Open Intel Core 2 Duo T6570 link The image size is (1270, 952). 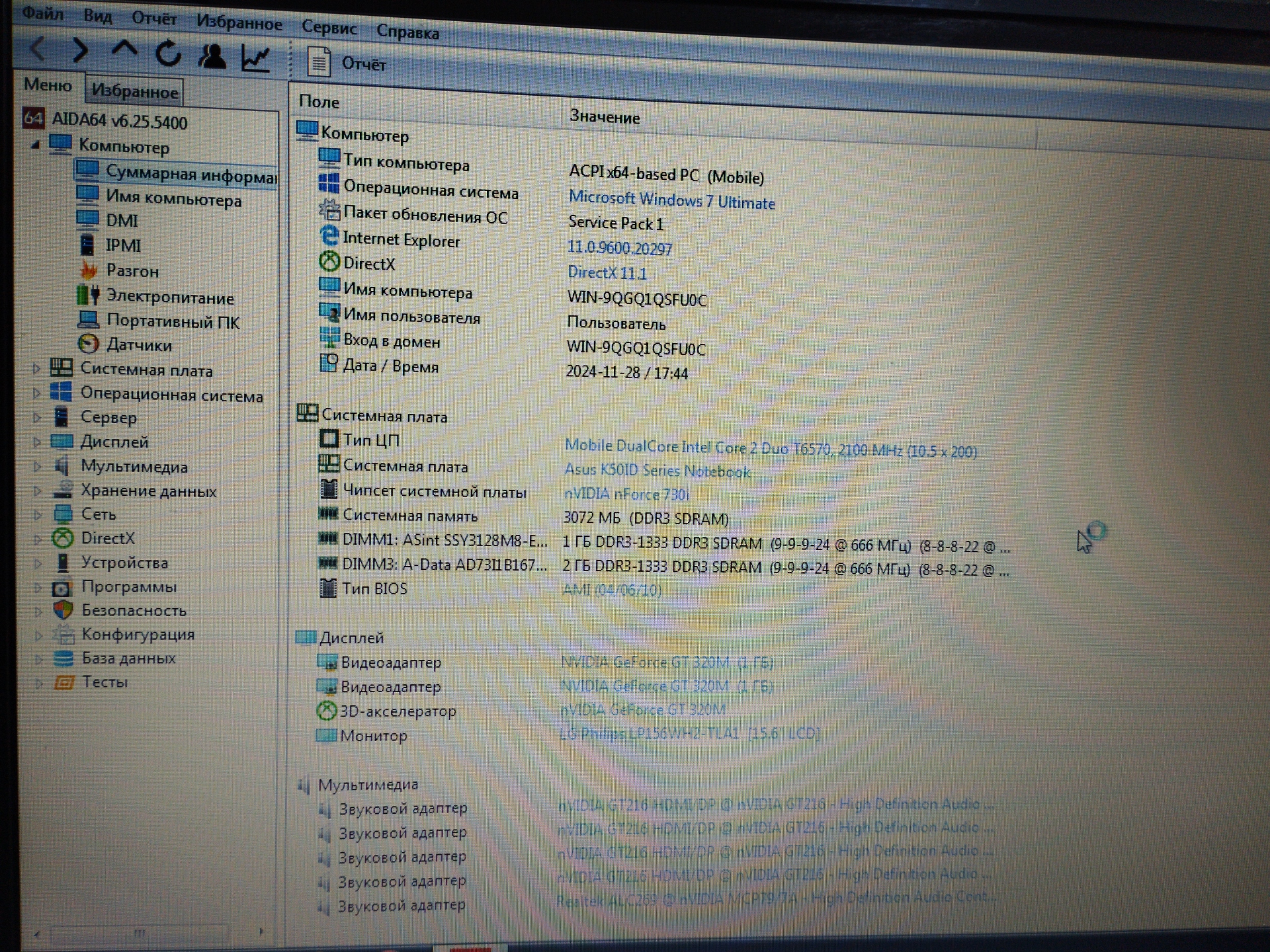[771, 449]
